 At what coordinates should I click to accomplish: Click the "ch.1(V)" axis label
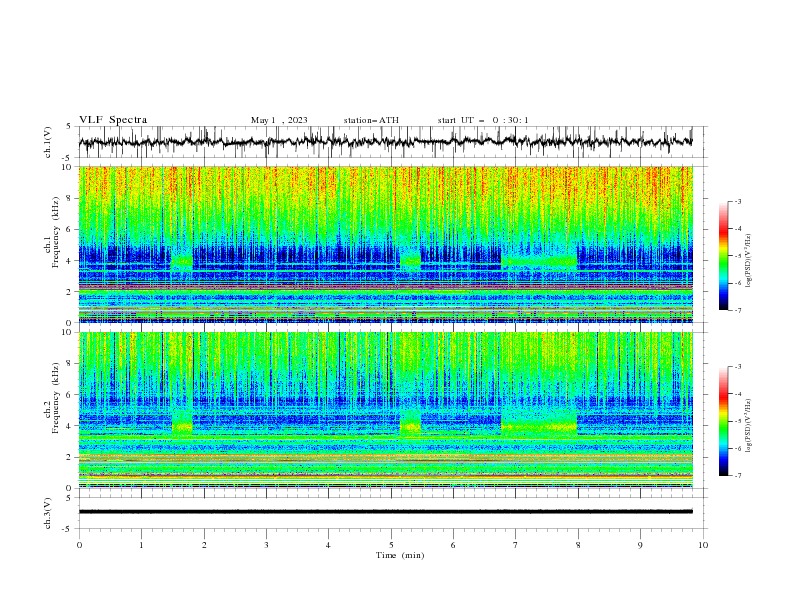click(48, 142)
